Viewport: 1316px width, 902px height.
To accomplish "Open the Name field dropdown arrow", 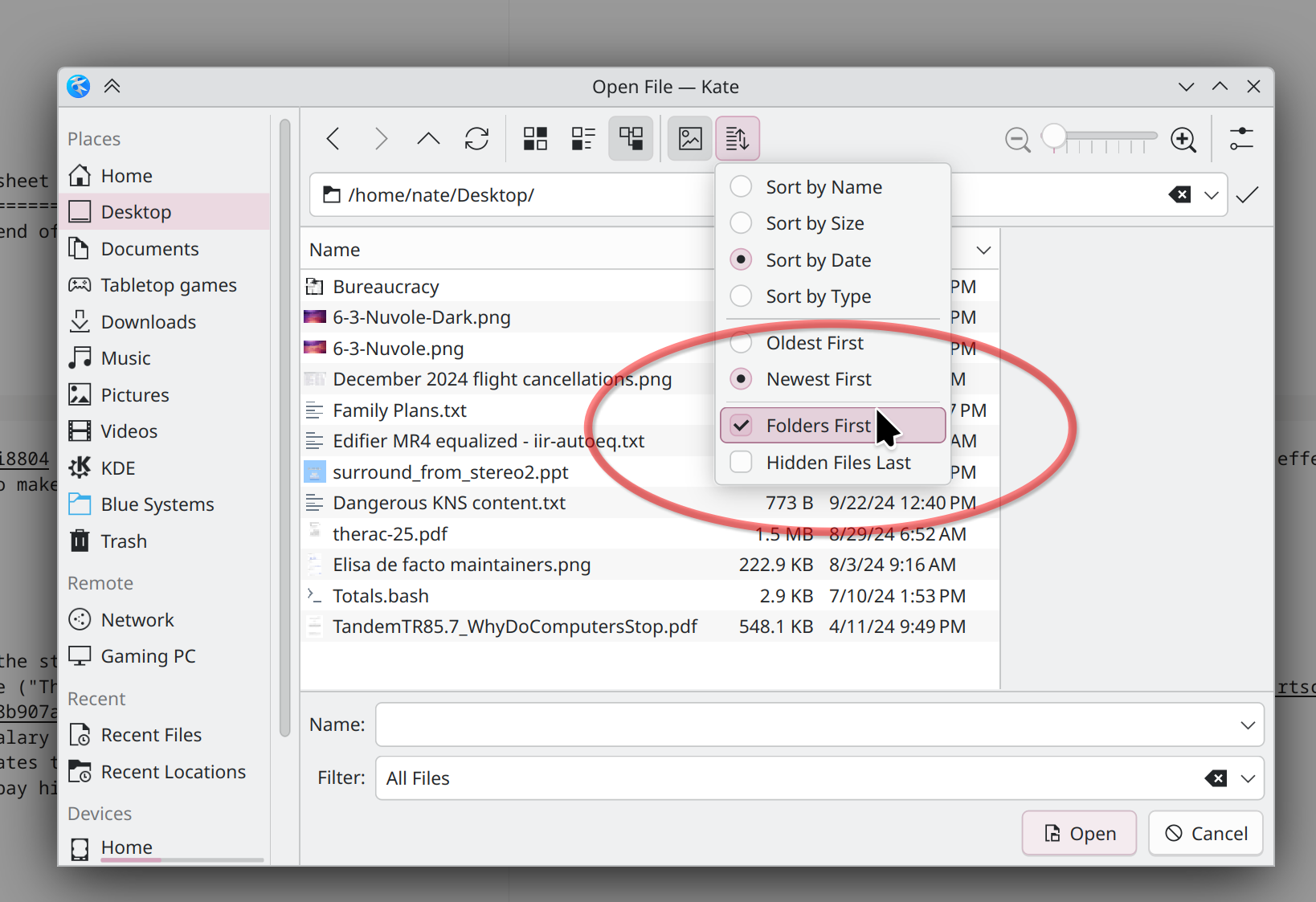I will tap(1248, 725).
